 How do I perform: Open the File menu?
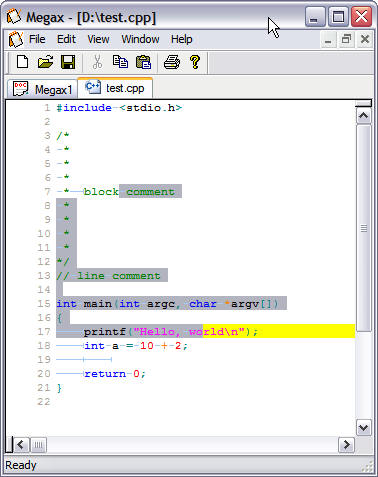pyautogui.click(x=37, y=39)
